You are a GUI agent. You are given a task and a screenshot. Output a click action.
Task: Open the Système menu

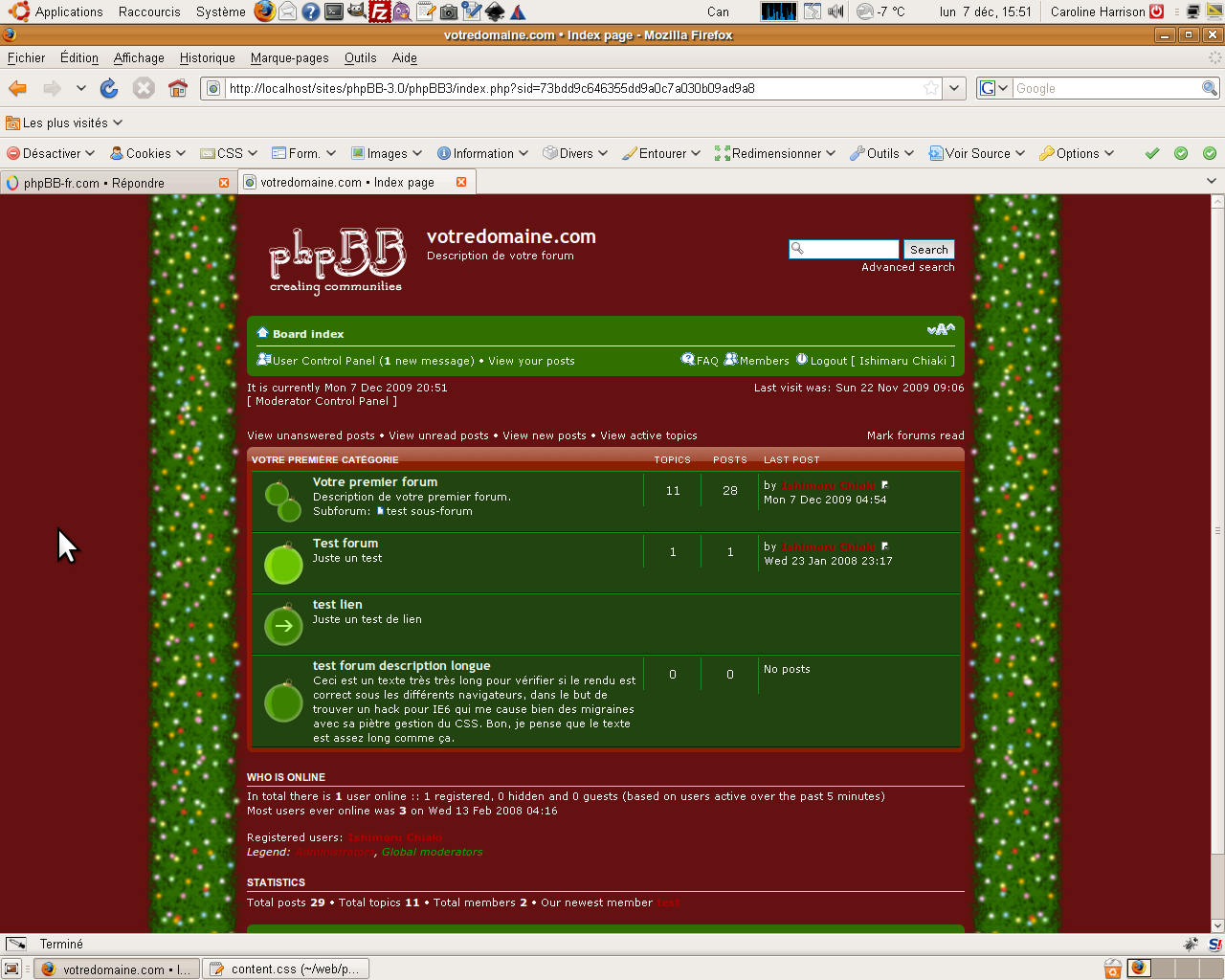click(221, 11)
